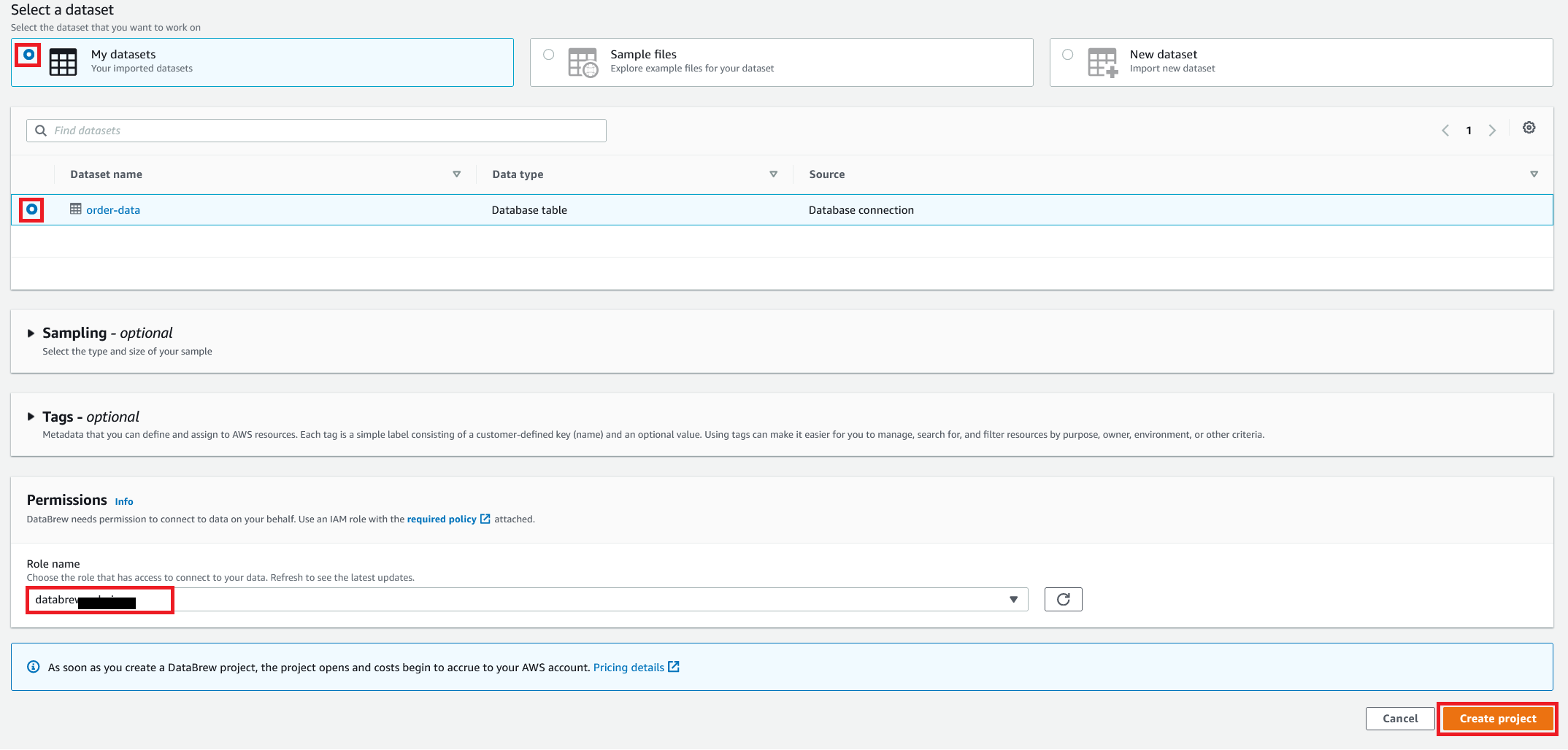Select the order-data row radio button
The width and height of the screenshot is (1568, 750).
31,209
